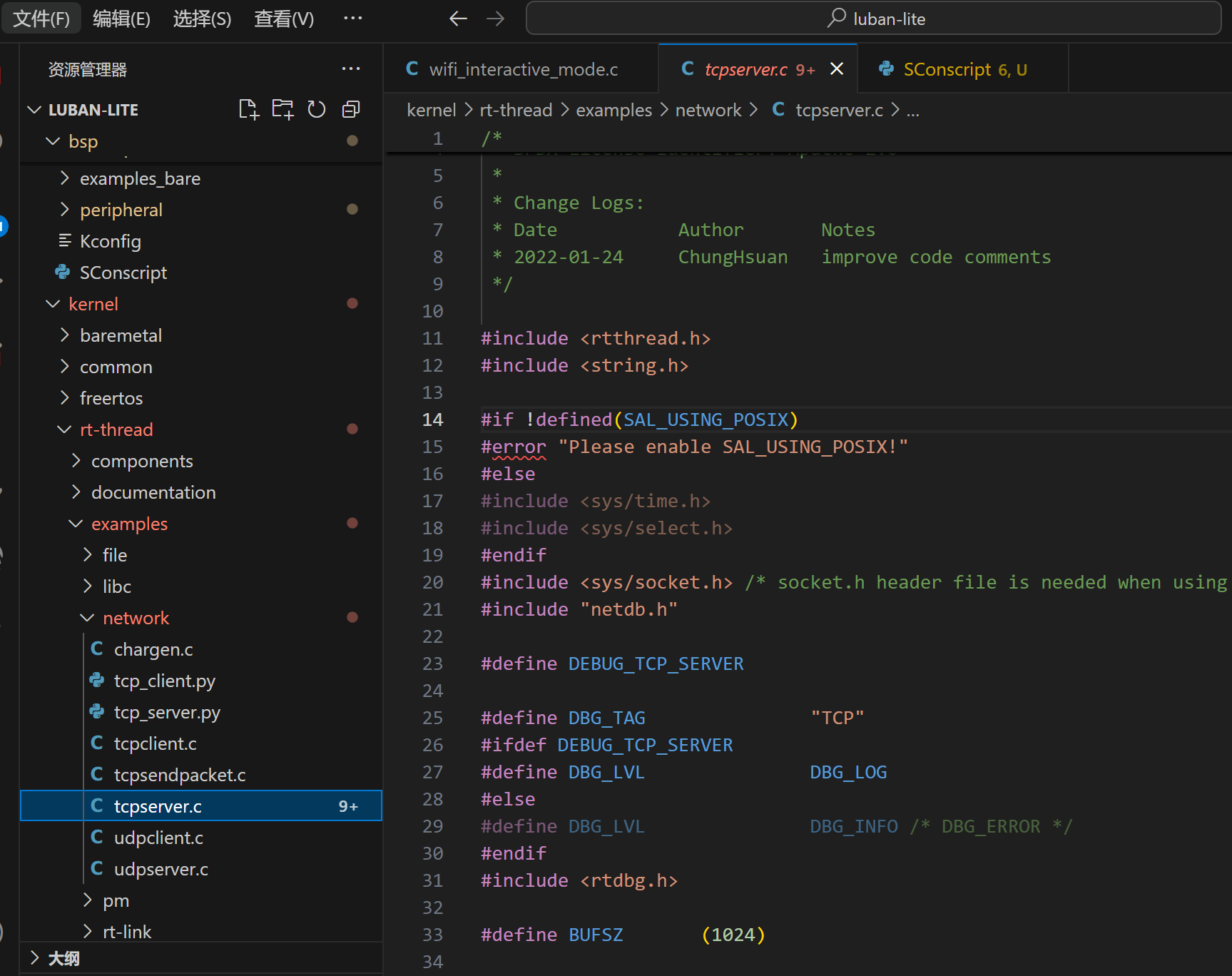
Task: Switch to wifi_interactive_mode.c tab
Action: point(522,69)
